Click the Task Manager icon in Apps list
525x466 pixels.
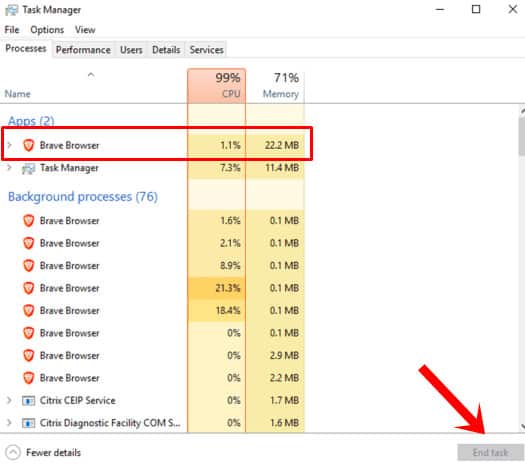(28, 168)
